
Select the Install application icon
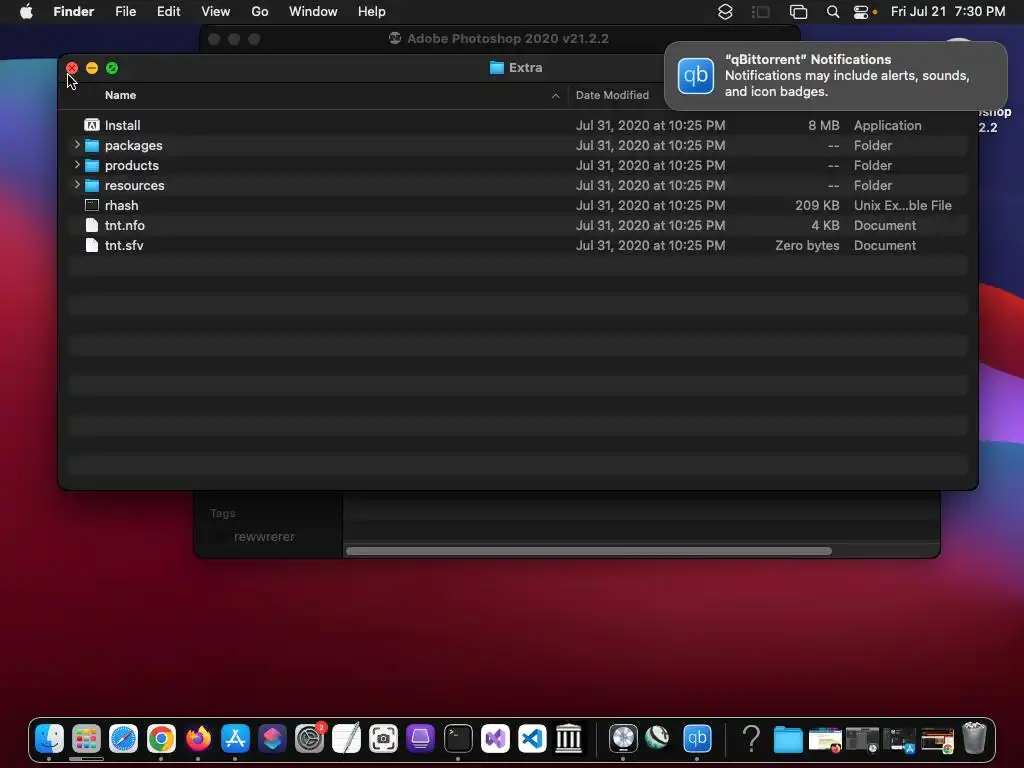92,125
